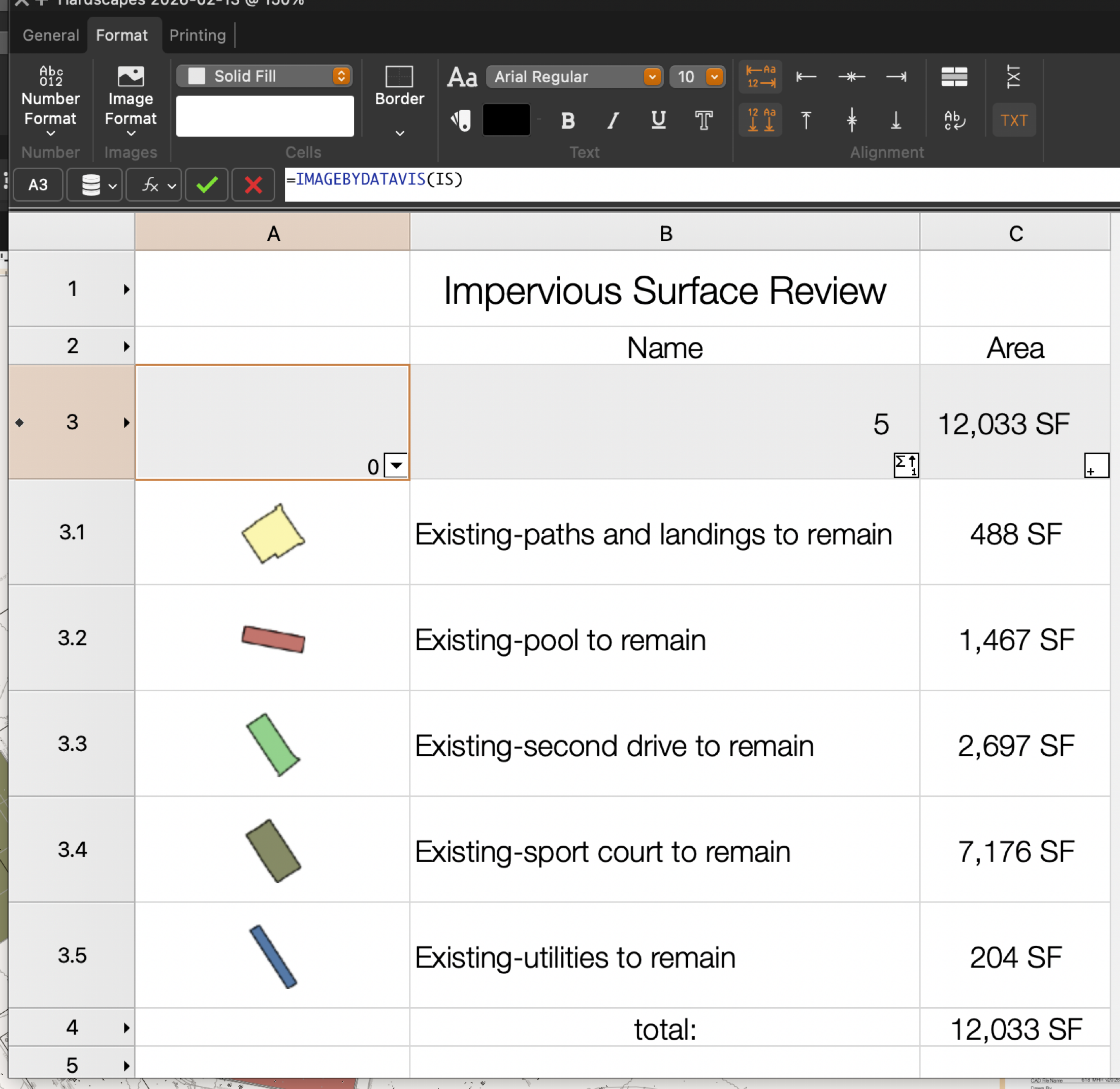
Task: Switch to the General tab
Action: pyautogui.click(x=50, y=36)
